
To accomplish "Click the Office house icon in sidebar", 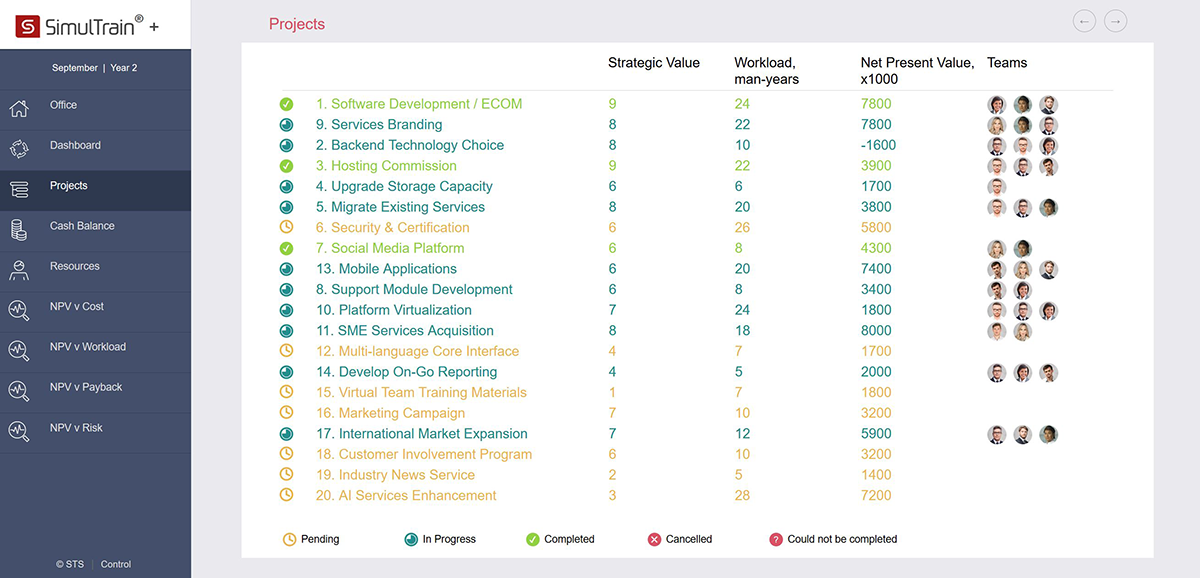I will click(19, 108).
